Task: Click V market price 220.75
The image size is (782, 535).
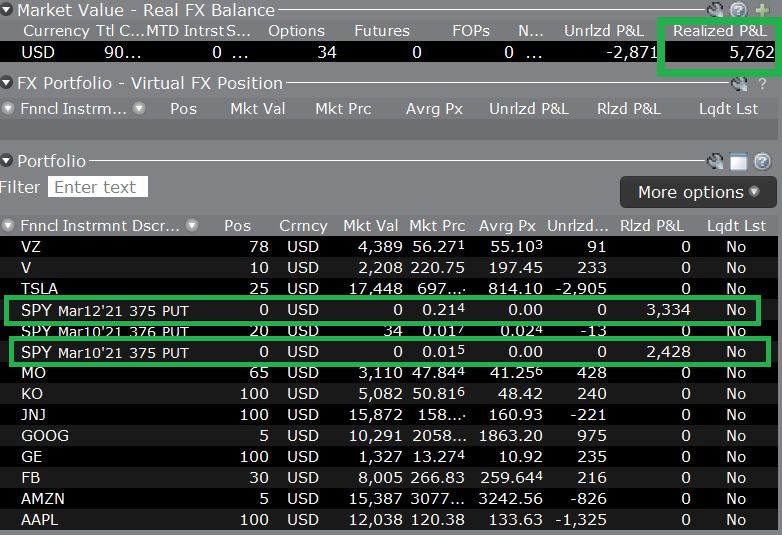Action: (x=437, y=268)
